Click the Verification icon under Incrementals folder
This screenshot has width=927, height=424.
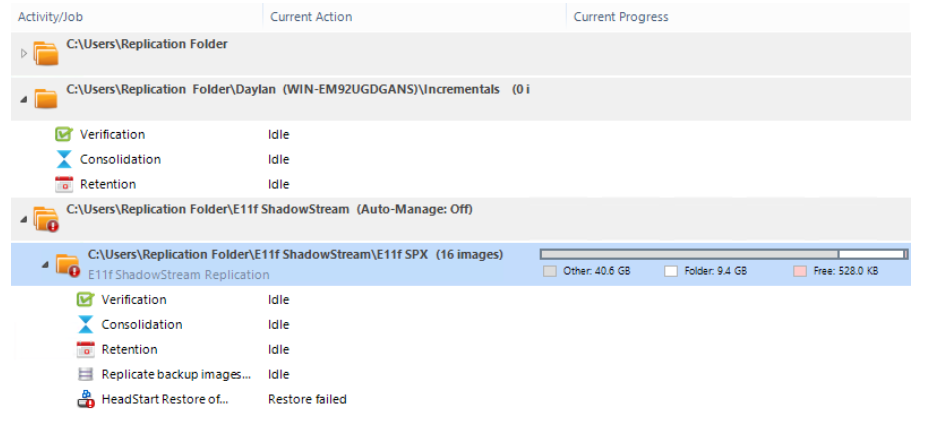point(63,134)
